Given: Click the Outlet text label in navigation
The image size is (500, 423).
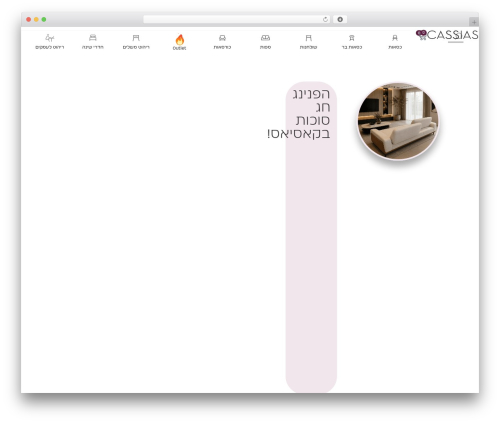Looking at the screenshot, I should tap(179, 48).
